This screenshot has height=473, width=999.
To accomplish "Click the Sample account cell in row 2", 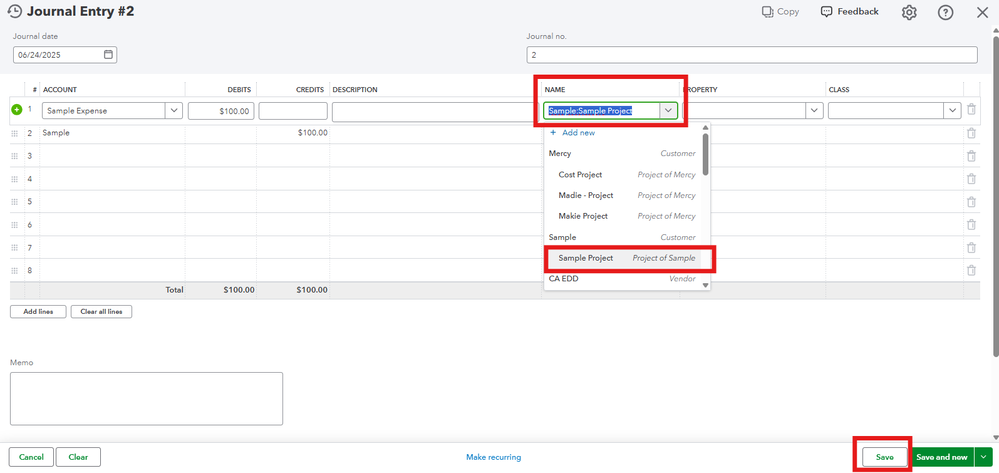I will click(x=112, y=133).
